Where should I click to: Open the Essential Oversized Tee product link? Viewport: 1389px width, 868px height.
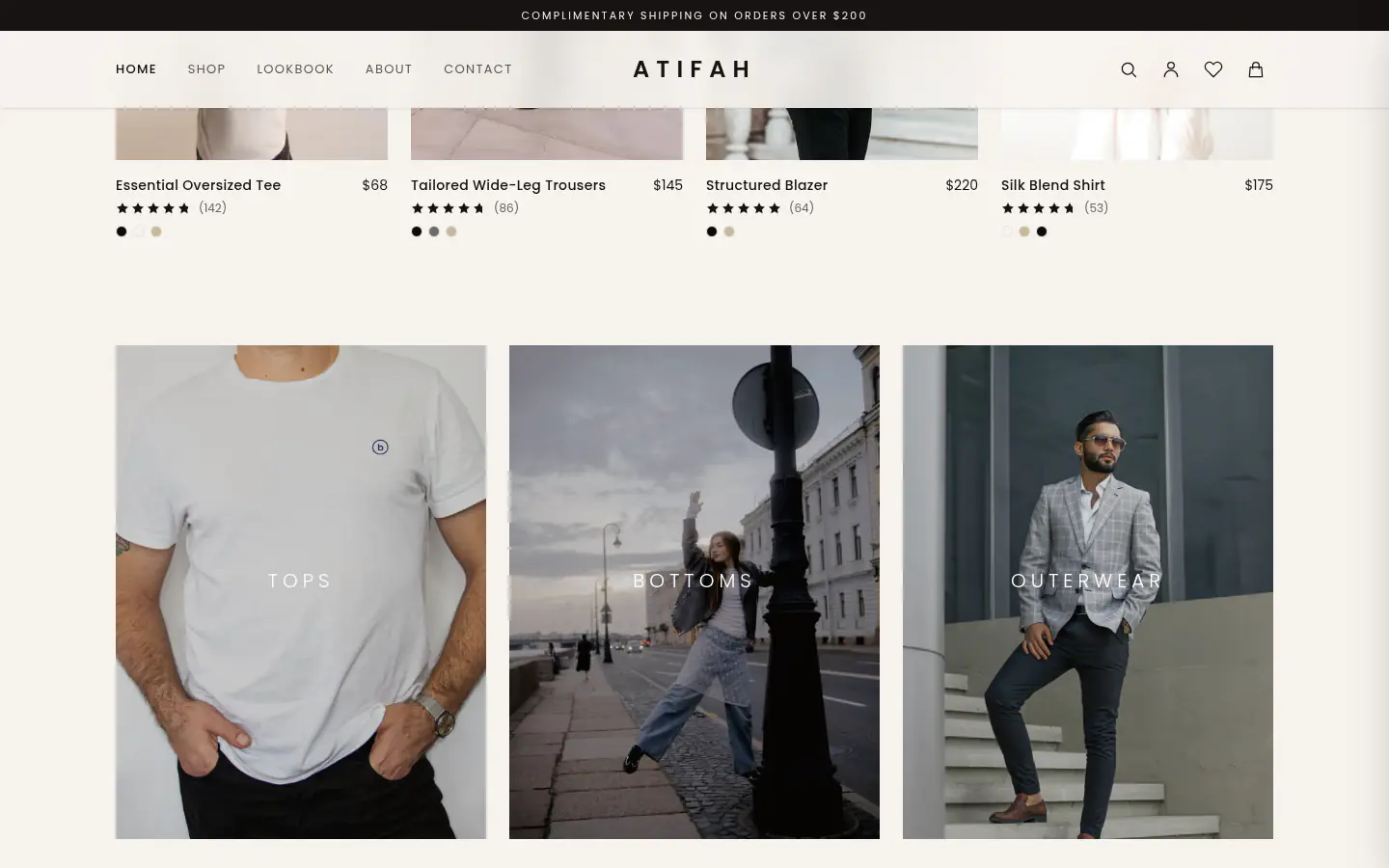pyautogui.click(x=198, y=185)
